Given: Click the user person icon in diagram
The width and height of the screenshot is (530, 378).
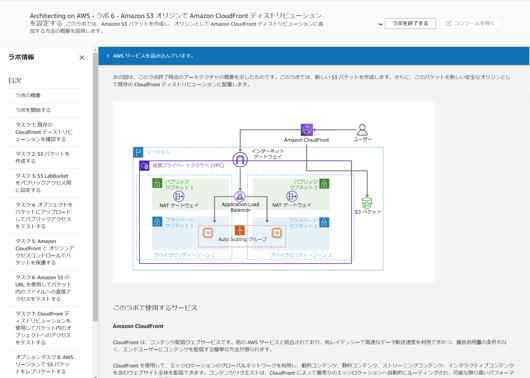Looking at the screenshot, I should (362, 130).
